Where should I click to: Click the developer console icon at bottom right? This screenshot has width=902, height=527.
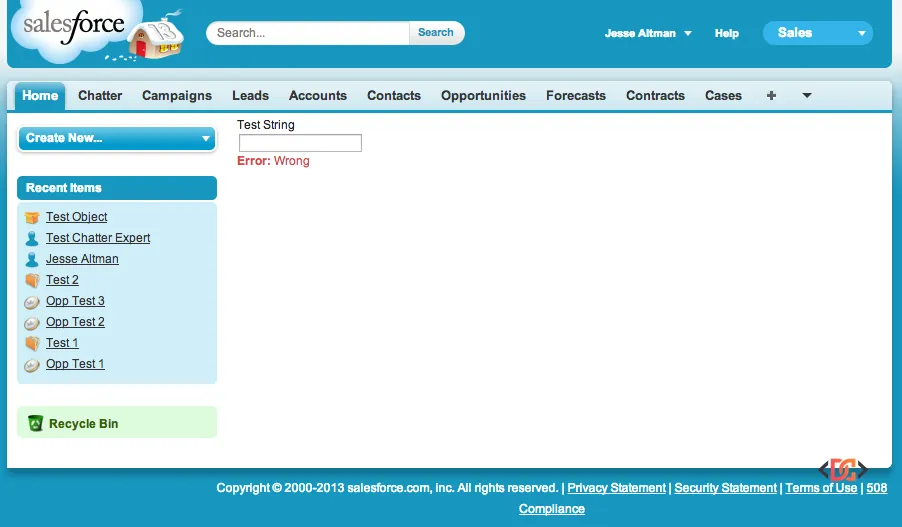[x=843, y=469]
